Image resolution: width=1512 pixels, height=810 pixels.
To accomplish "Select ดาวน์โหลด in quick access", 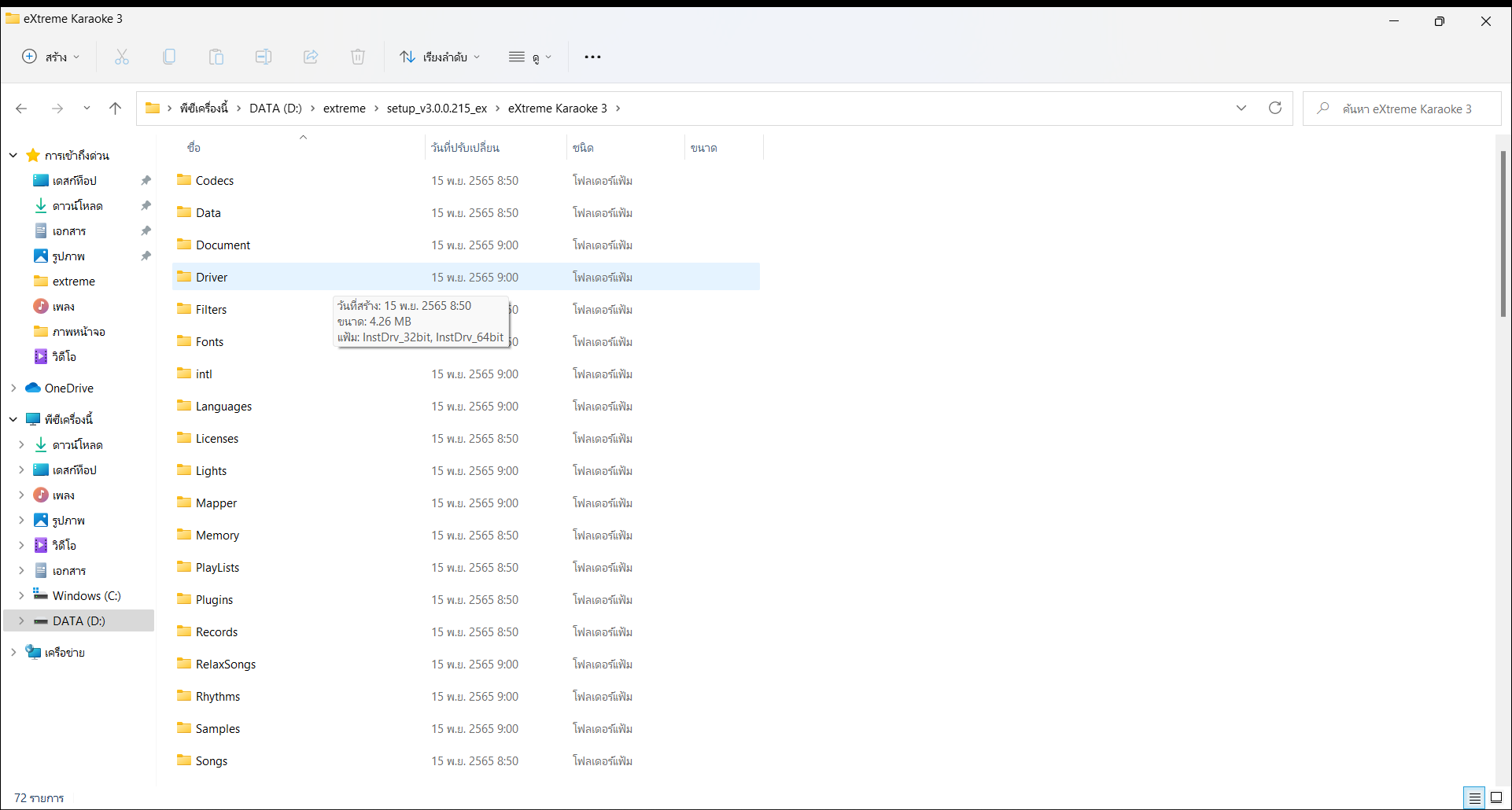I will 77,205.
